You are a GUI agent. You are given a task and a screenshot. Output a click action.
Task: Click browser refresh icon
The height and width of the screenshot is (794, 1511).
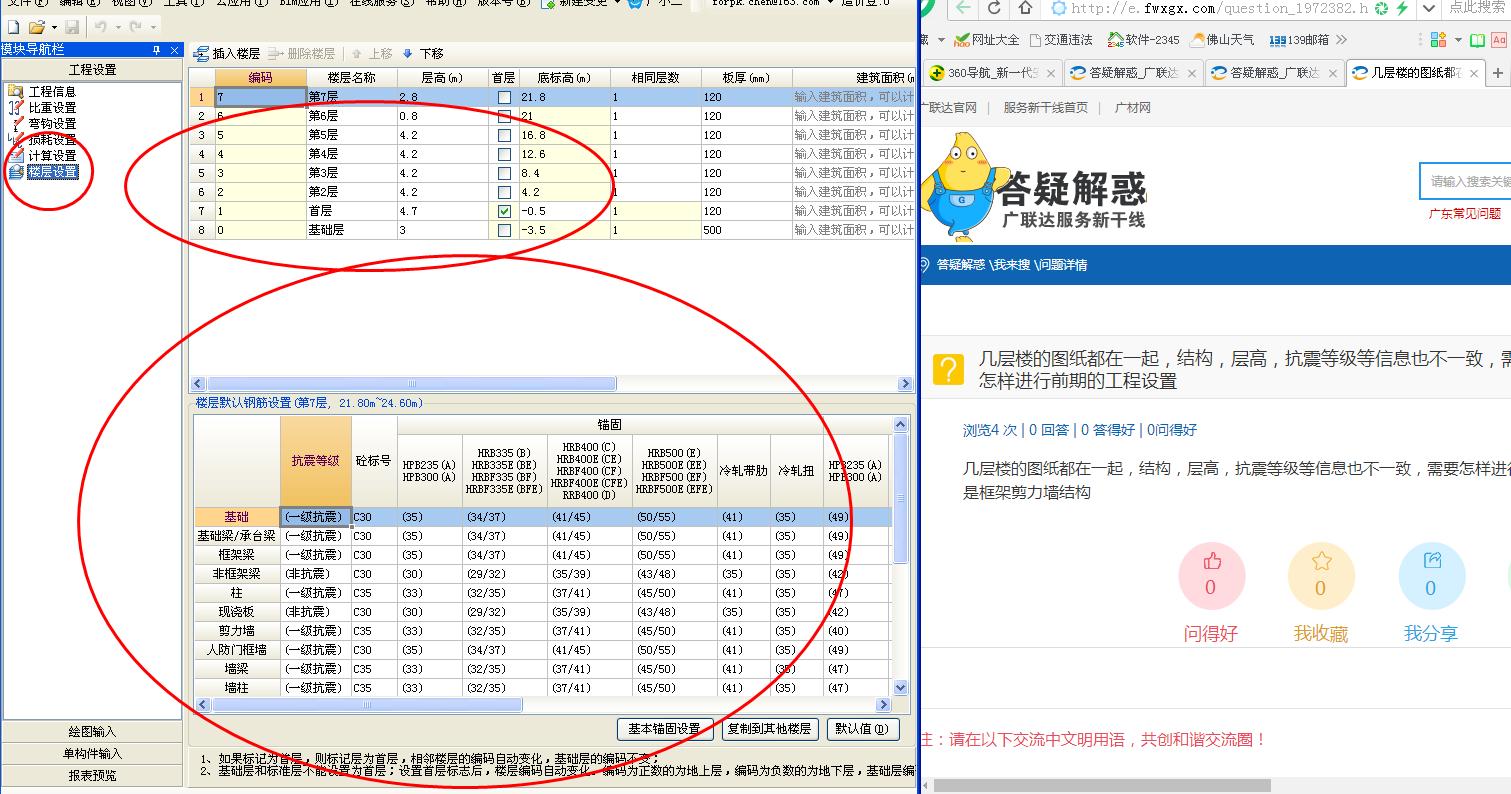point(994,8)
